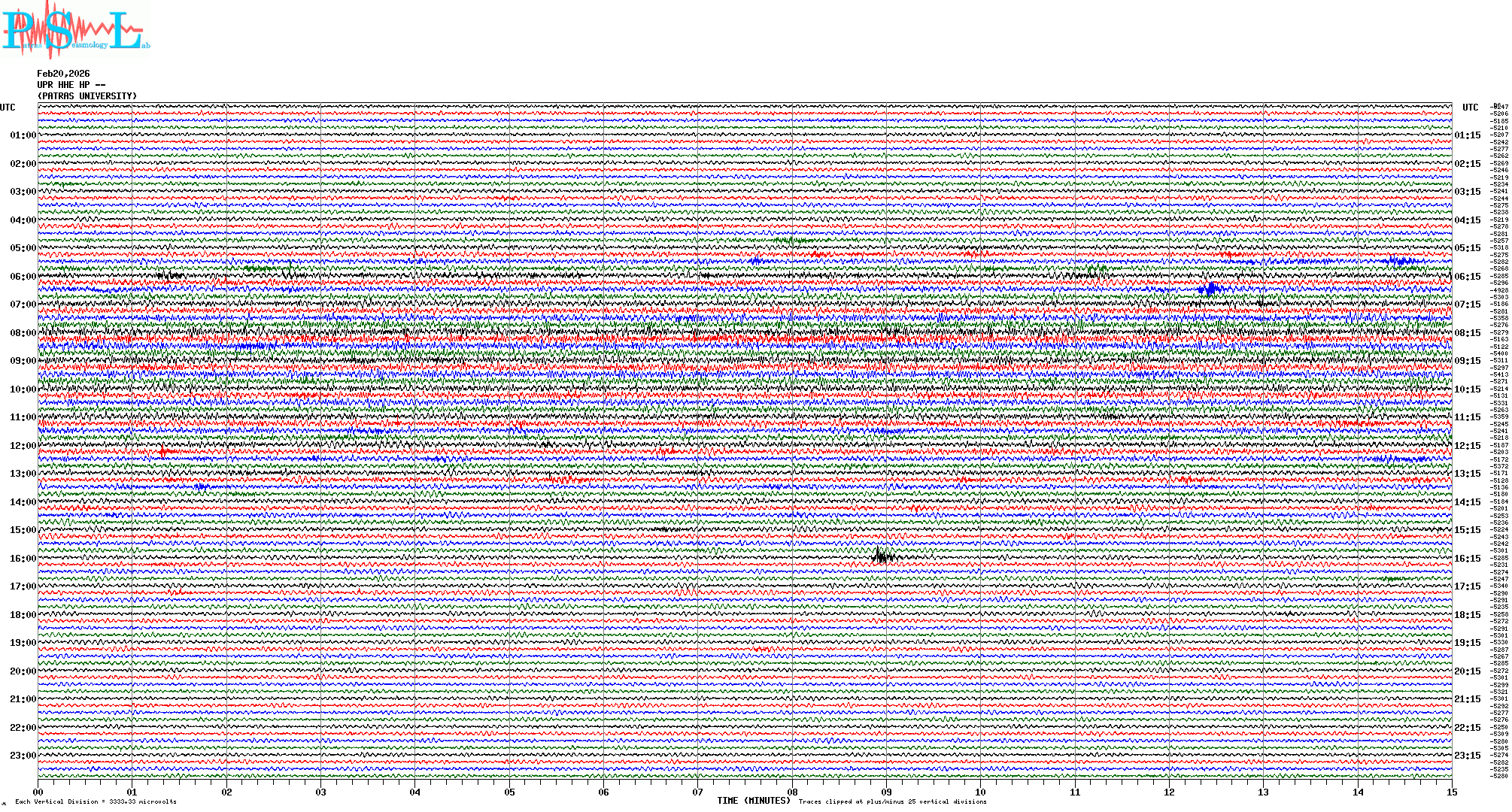This screenshot has width=1512, height=812.
Task: Click the Each Vertical Division microvolts note
Action: click(x=96, y=801)
